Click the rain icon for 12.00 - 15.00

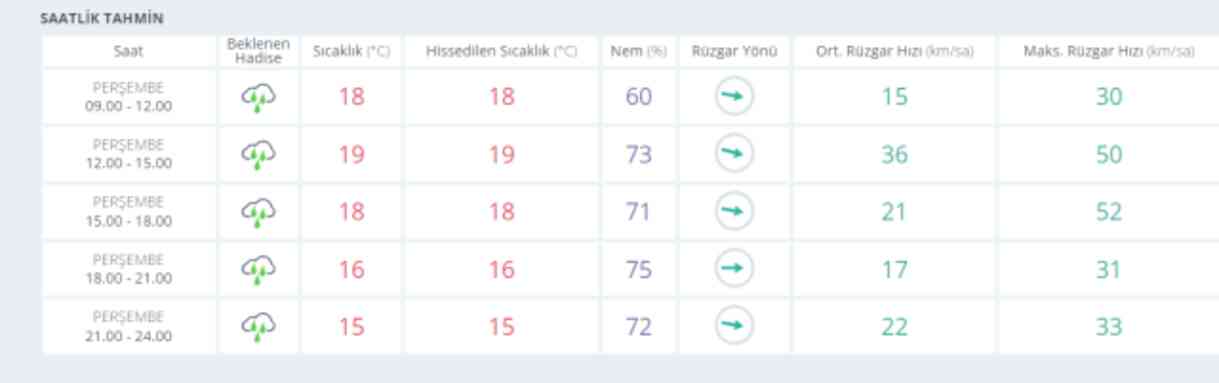[x=258, y=155]
